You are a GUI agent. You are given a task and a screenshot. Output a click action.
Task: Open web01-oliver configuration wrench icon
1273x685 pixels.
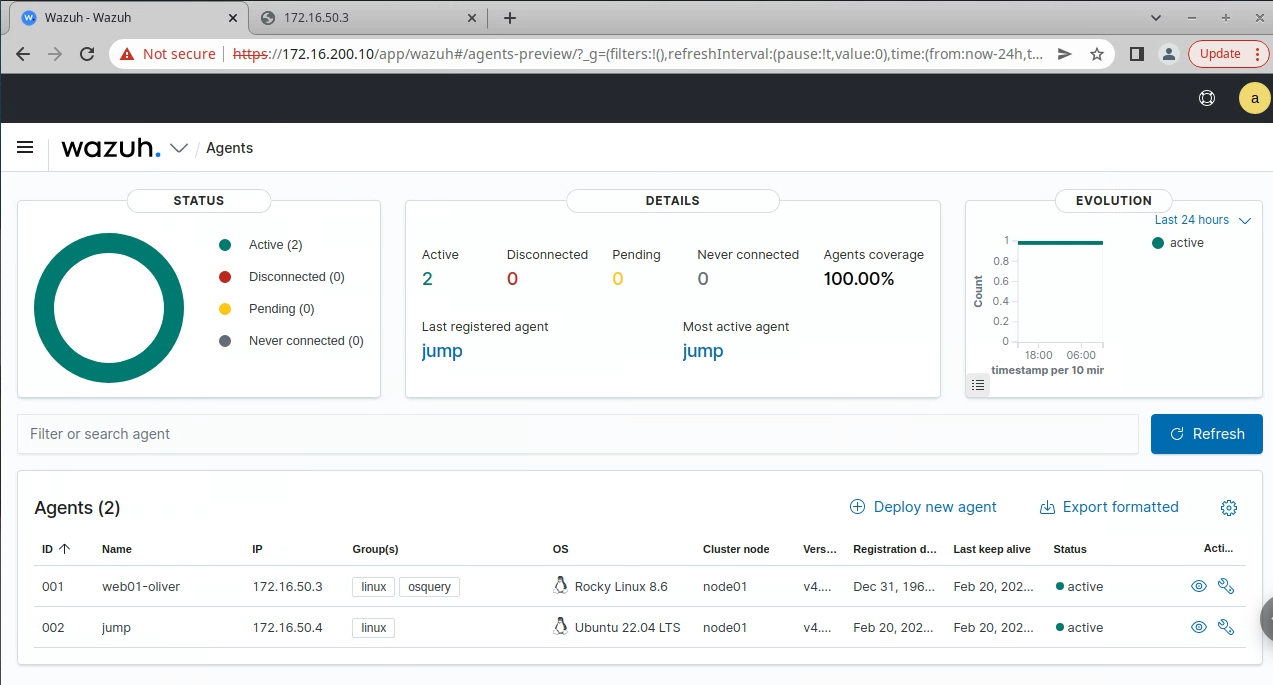pyautogui.click(x=1226, y=587)
